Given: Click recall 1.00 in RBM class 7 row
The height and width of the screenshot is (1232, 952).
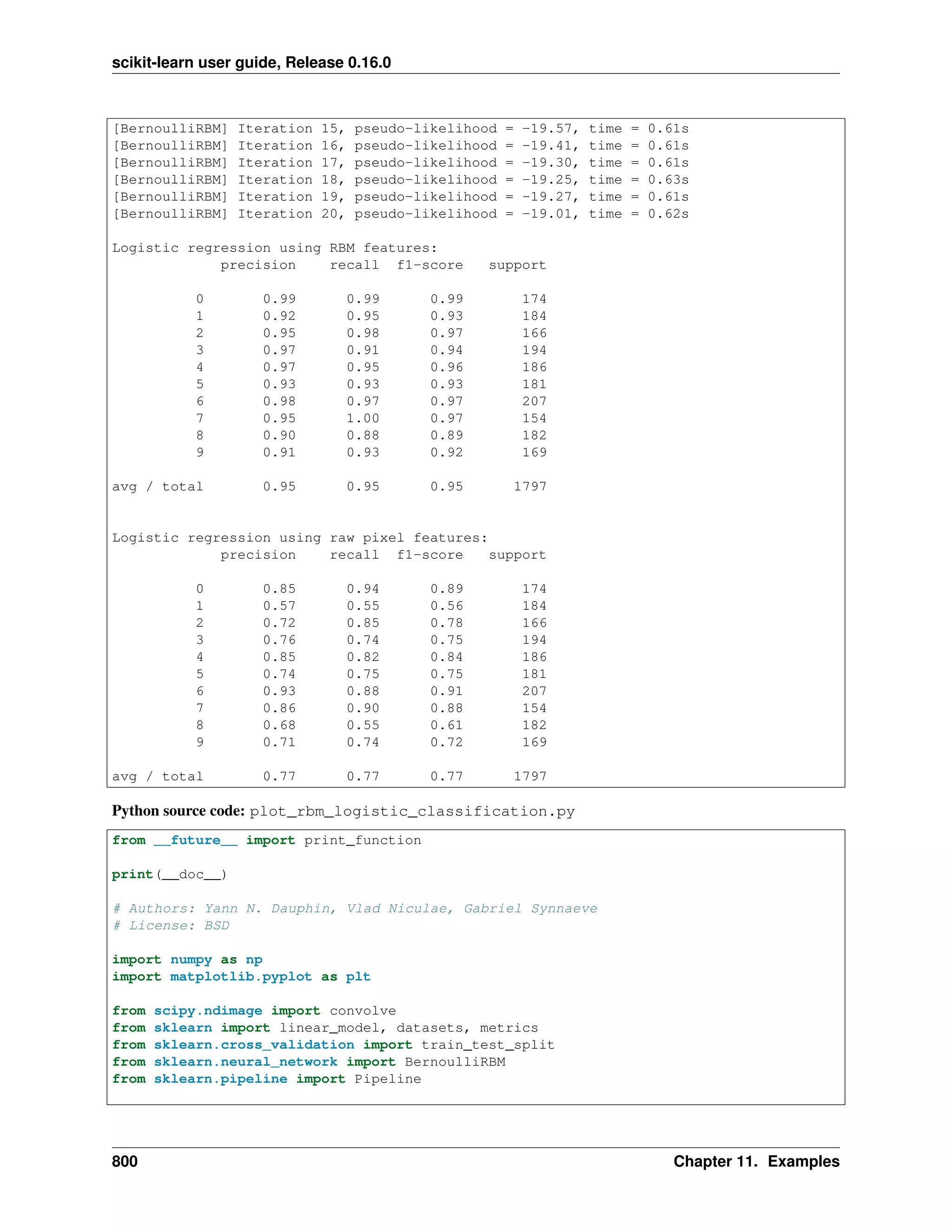Looking at the screenshot, I should 363,418.
